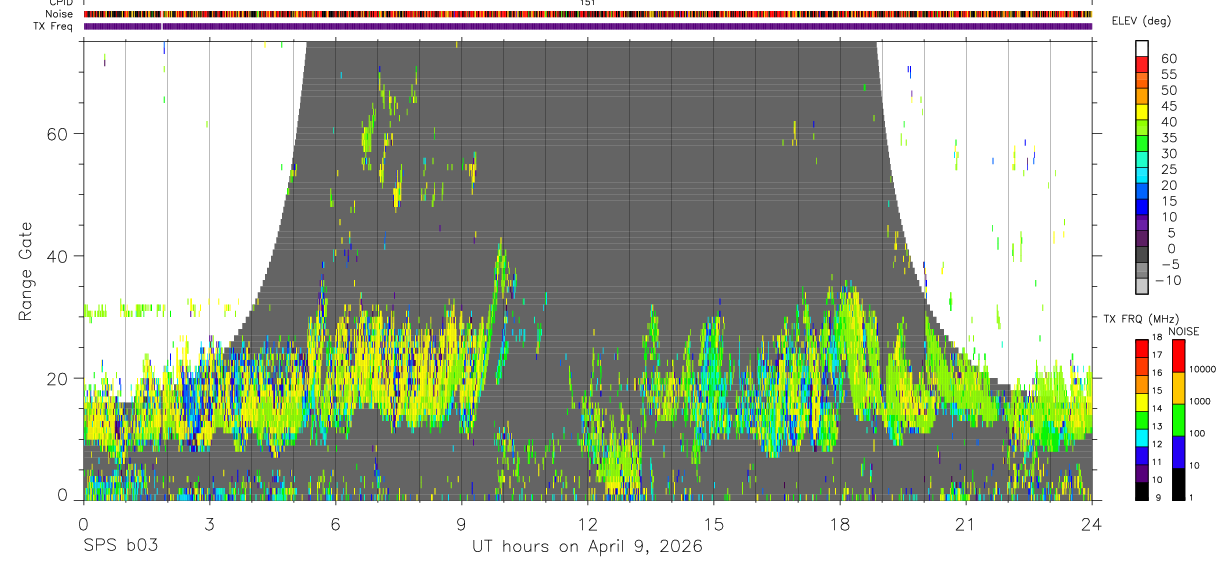
Task: Click the red segment of the ELEV colorbar
Action: (1141, 65)
